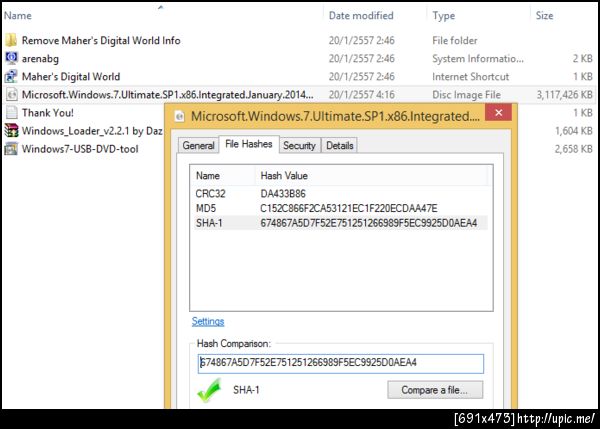The width and height of the screenshot is (600, 429).
Task: Click the System Informatio... type cell
Action: pos(478,59)
